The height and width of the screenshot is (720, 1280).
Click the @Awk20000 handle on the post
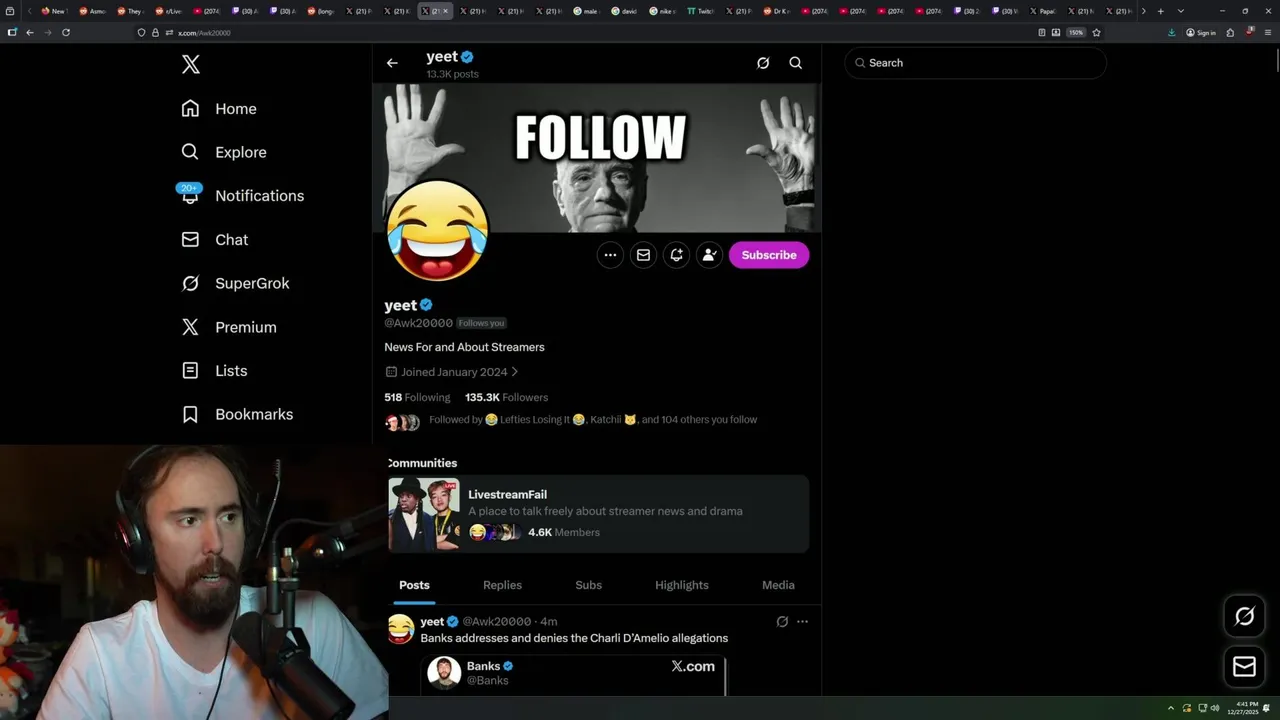click(x=497, y=622)
